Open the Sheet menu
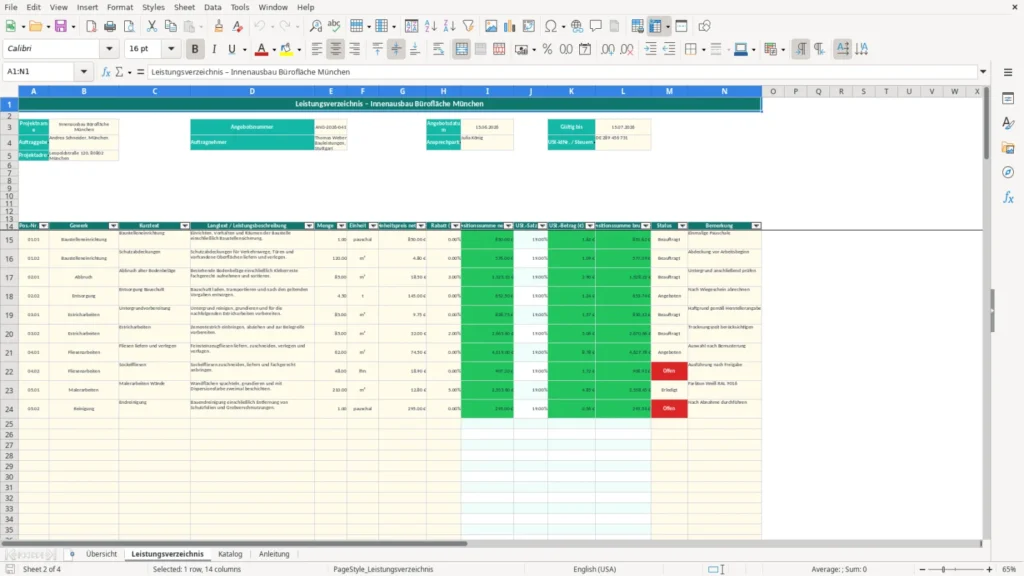Screen dimensions: 1024x576 184,7
